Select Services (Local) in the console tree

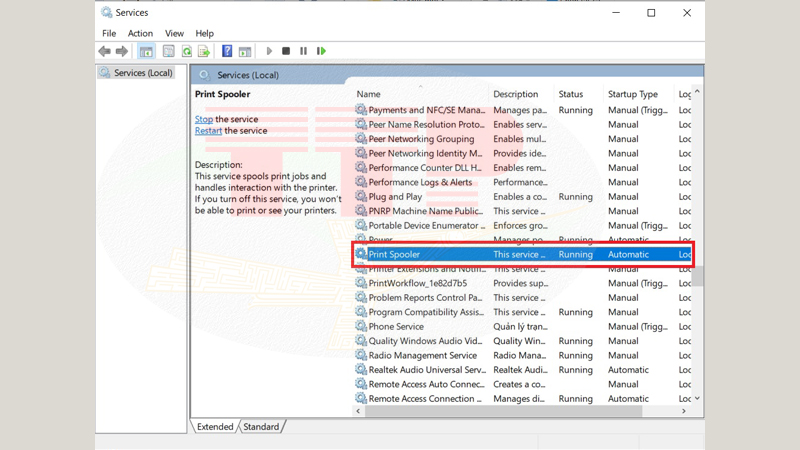click(x=137, y=72)
